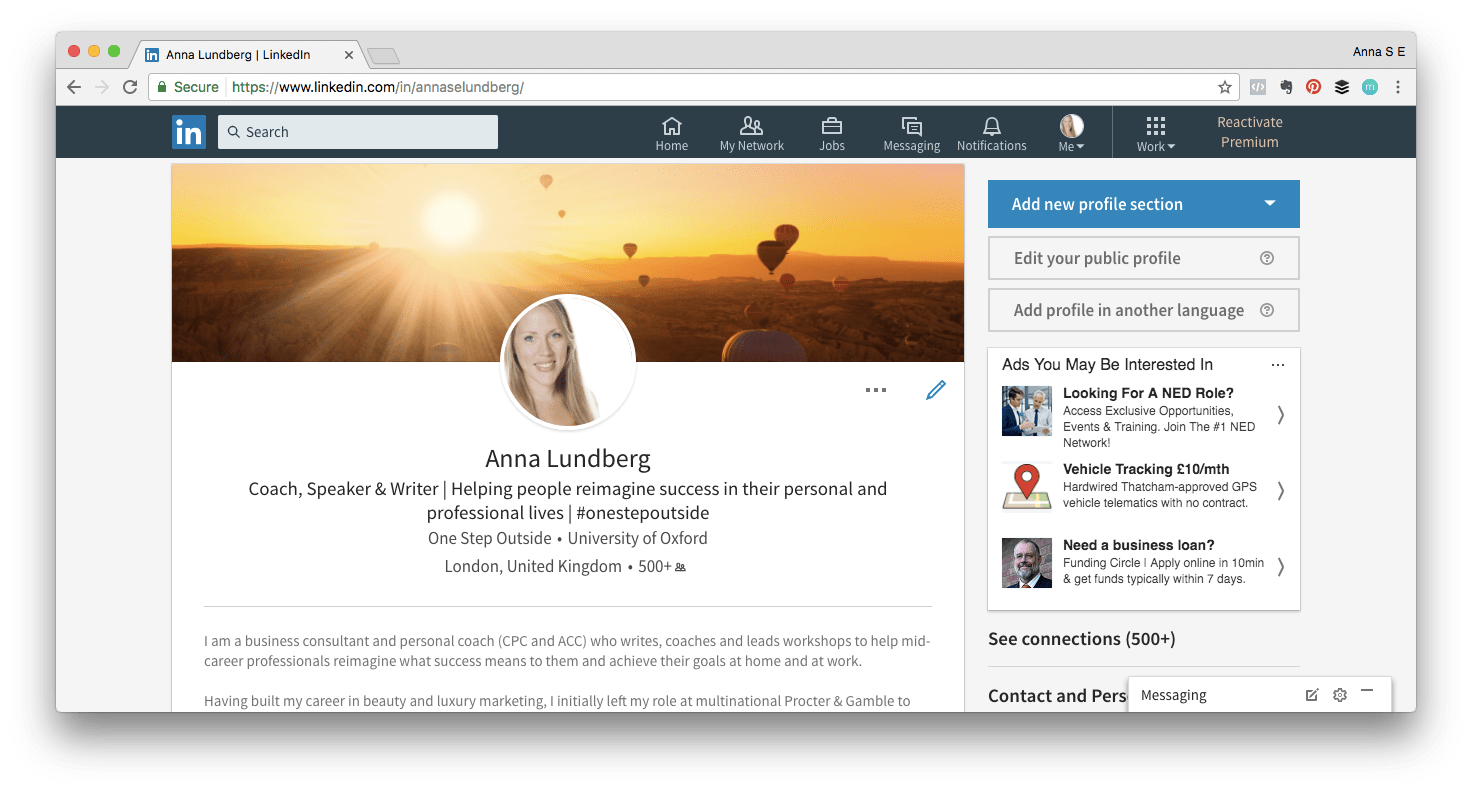Open the Add new profile section dropdown
The height and width of the screenshot is (792, 1472).
tap(1143, 204)
